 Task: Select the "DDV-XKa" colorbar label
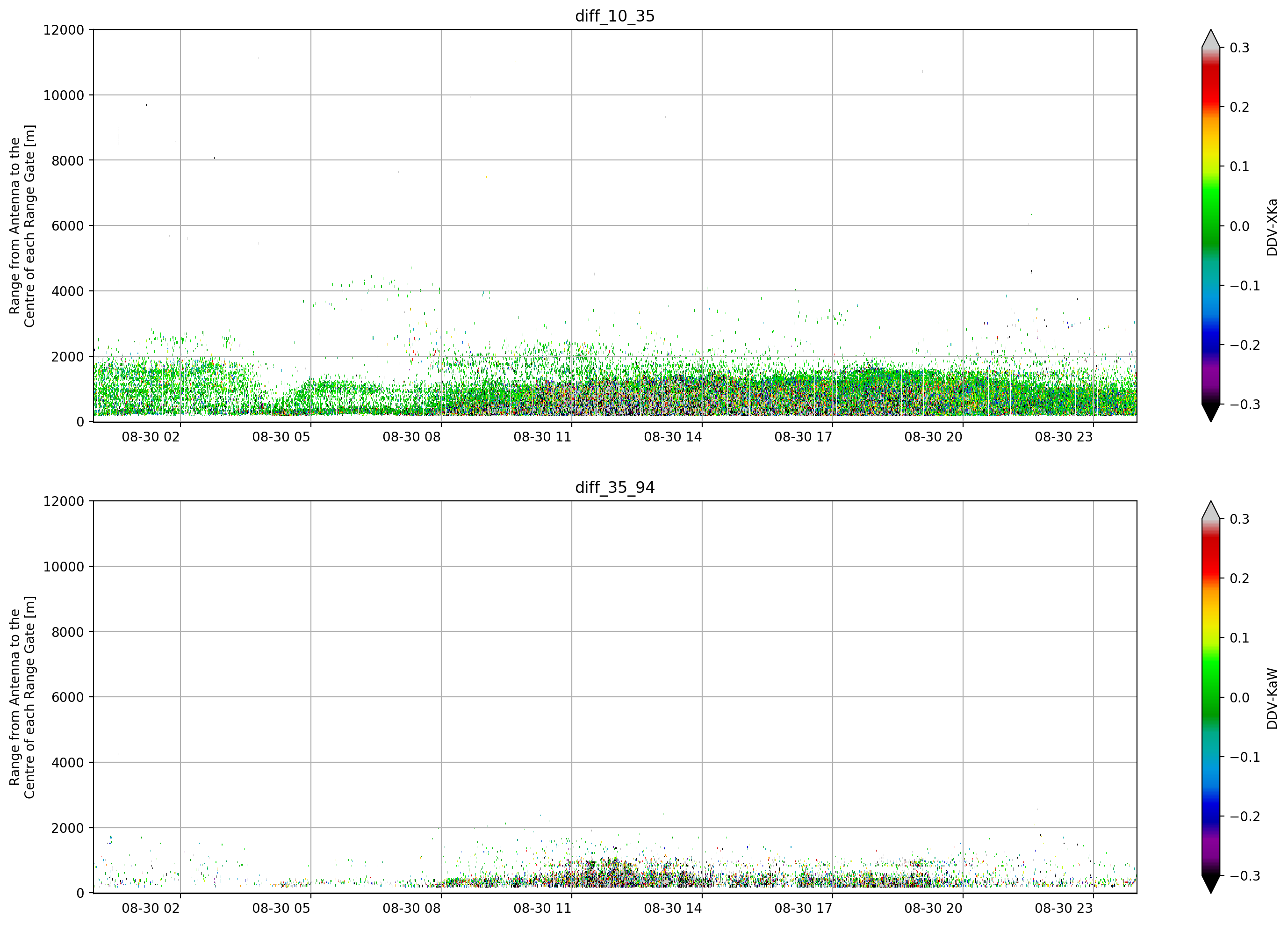tap(1272, 227)
